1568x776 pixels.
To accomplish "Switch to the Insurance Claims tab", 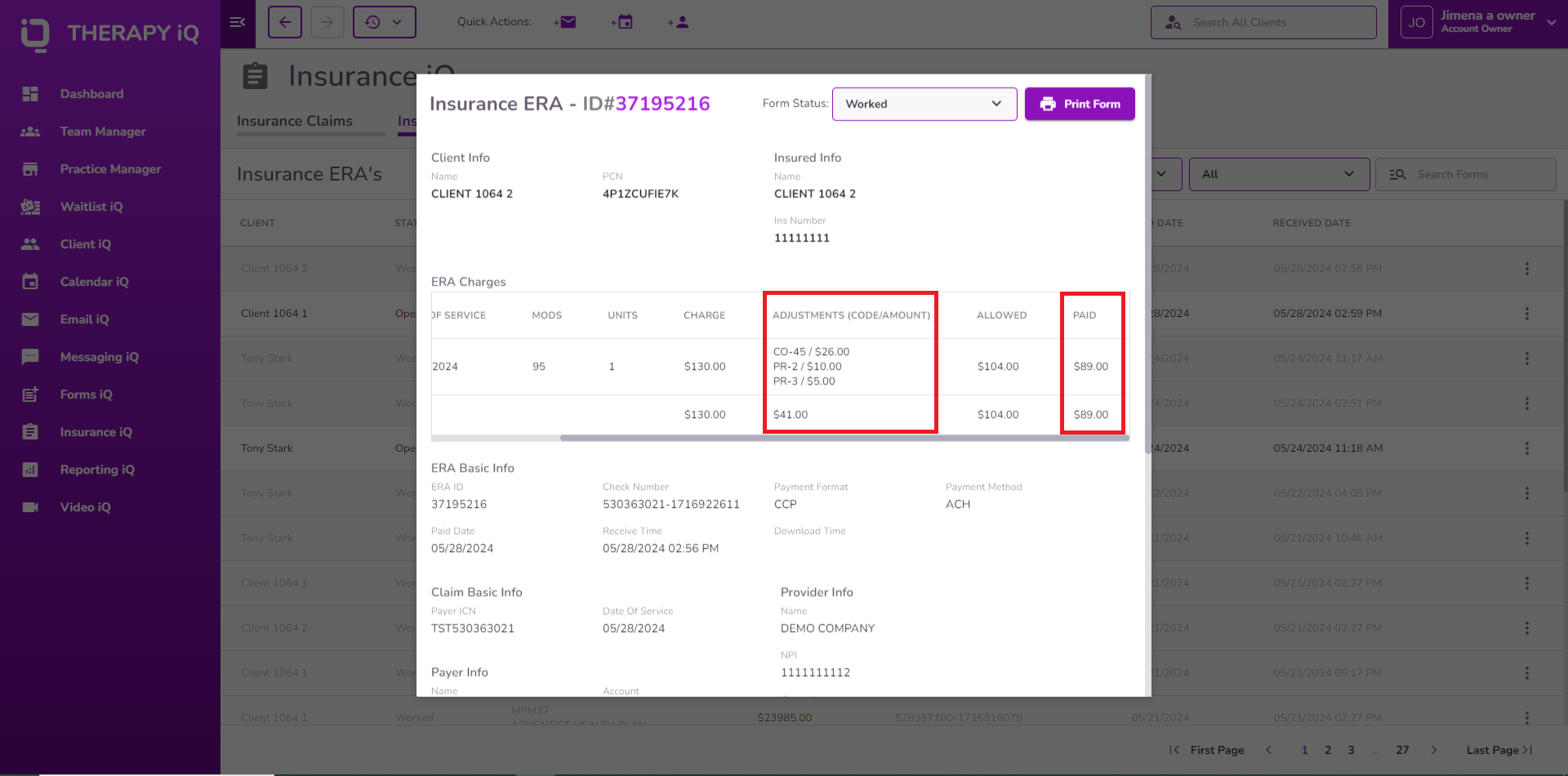I will [x=295, y=121].
